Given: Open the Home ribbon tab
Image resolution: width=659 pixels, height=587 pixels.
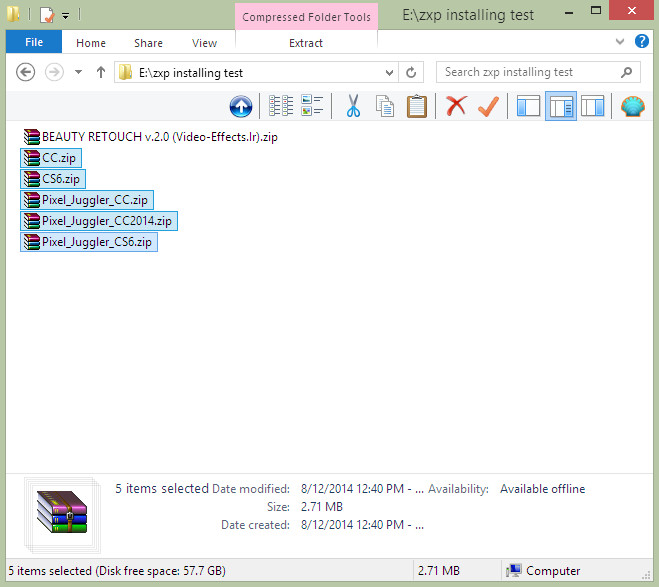Looking at the screenshot, I should coord(91,43).
